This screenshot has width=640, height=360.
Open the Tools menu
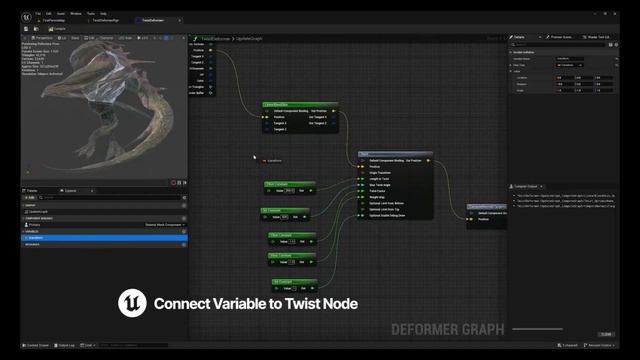[91, 13]
